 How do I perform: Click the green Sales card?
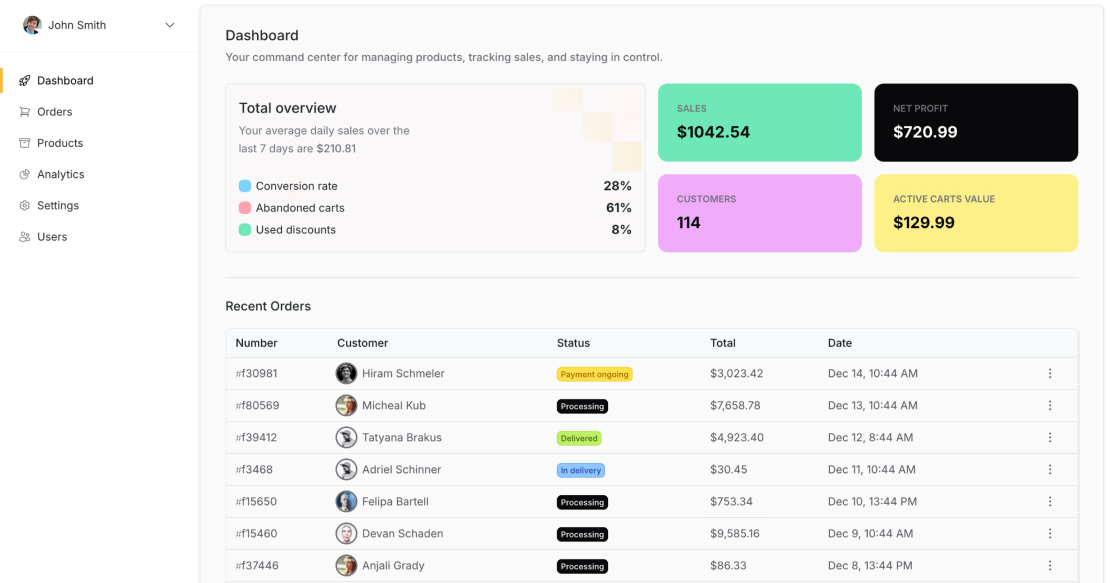click(x=759, y=122)
